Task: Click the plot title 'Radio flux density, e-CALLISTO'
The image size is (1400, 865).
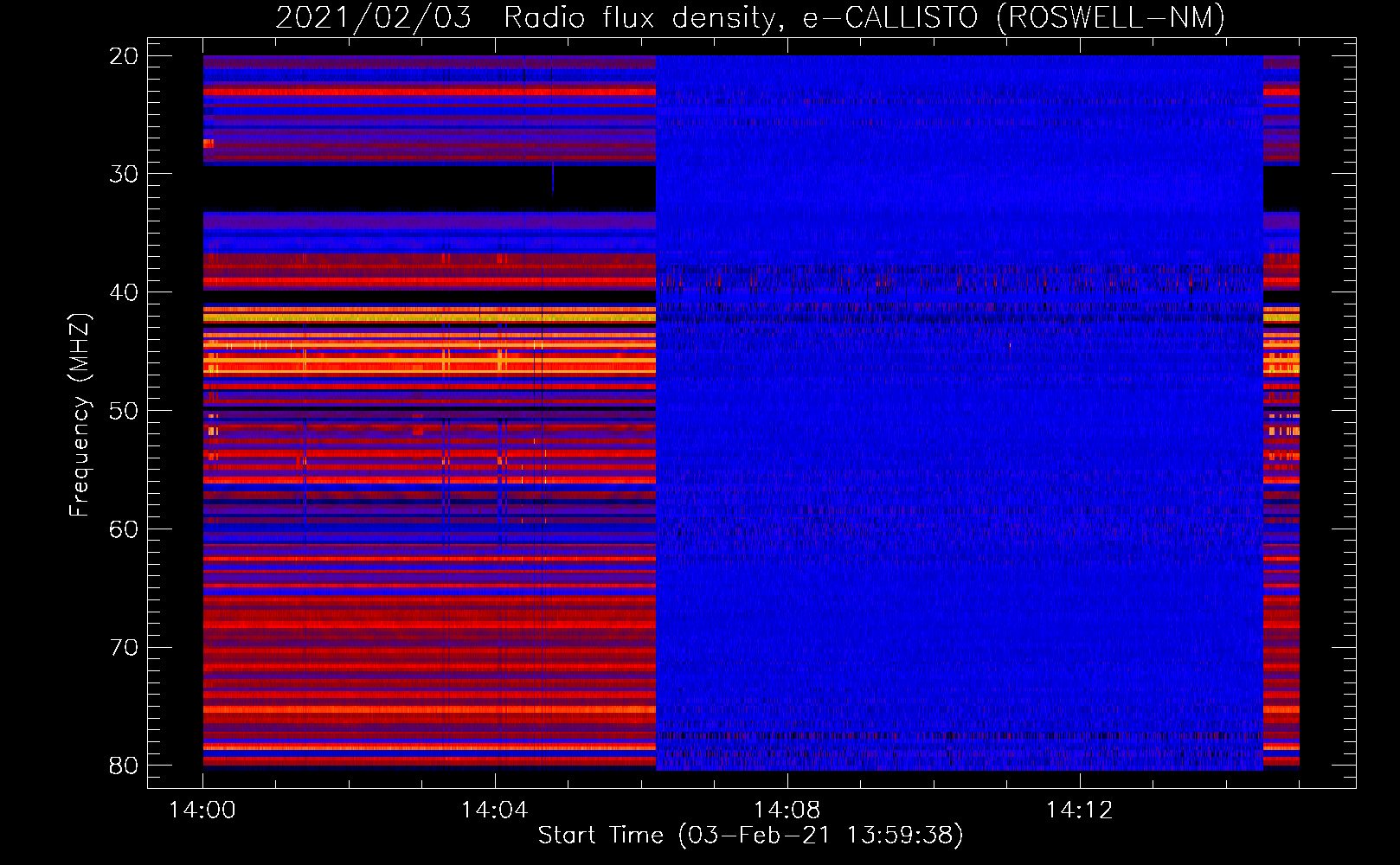Action: coord(749,17)
